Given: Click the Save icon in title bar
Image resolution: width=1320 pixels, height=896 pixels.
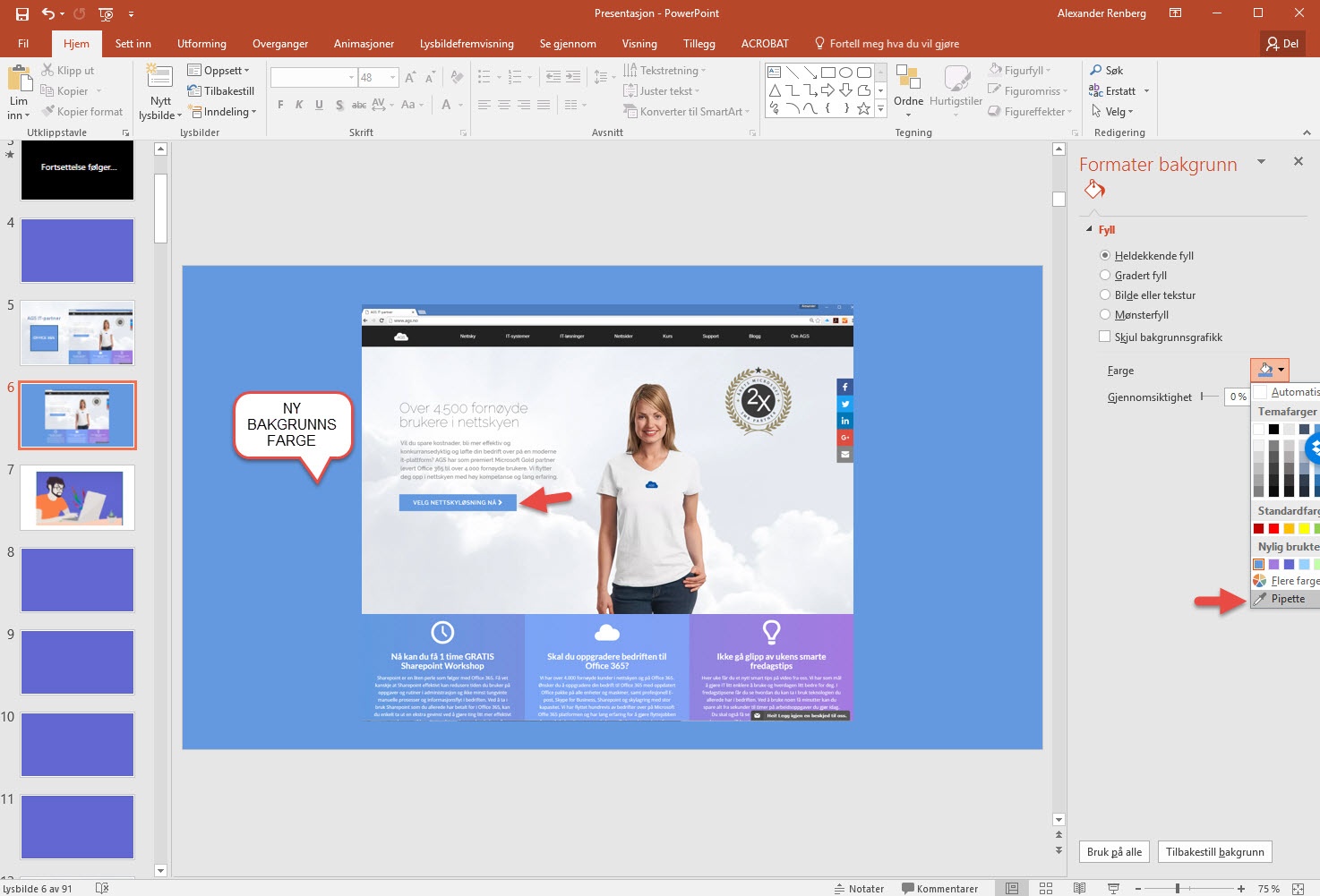Looking at the screenshot, I should click(22, 13).
